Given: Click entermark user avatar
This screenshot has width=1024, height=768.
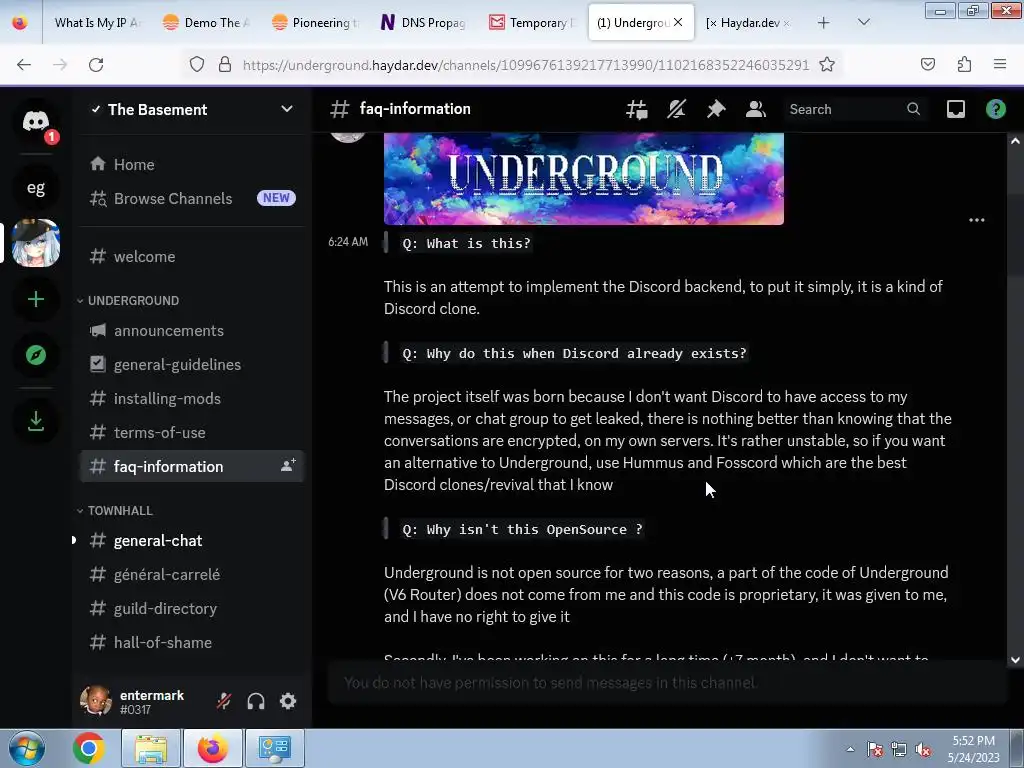Looking at the screenshot, I should (96, 701).
